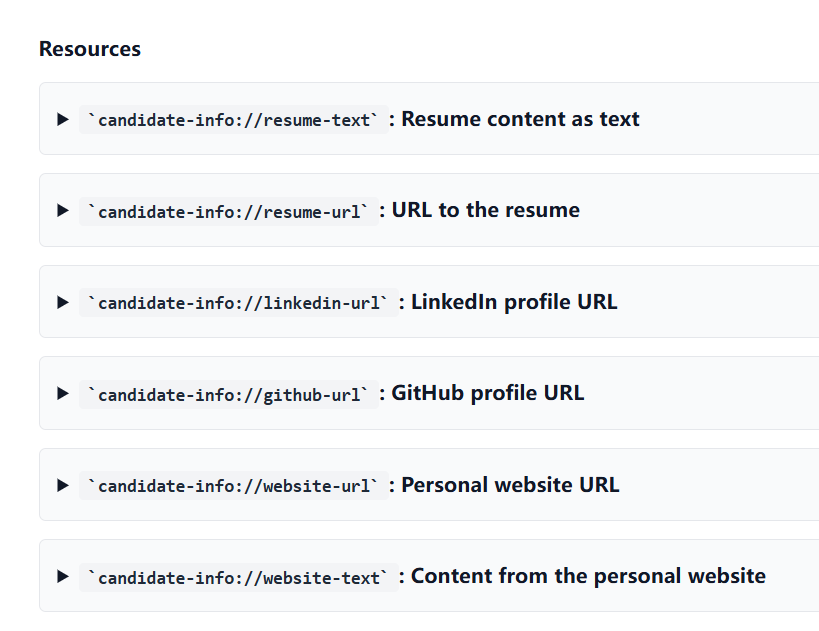The height and width of the screenshot is (631, 819).
Task: Click the 'Personal website URL' label
Action: click(x=511, y=484)
